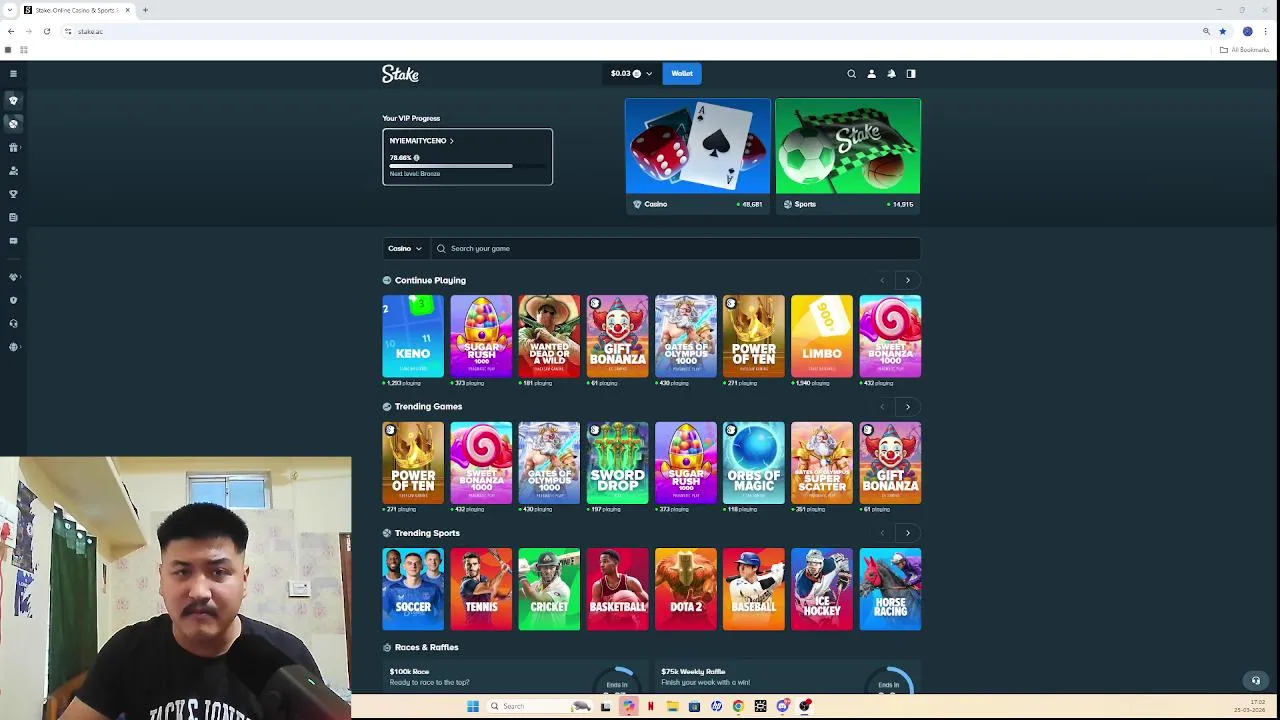Open Limbo game thumbnail
This screenshot has height=720, width=1280.
click(822, 336)
